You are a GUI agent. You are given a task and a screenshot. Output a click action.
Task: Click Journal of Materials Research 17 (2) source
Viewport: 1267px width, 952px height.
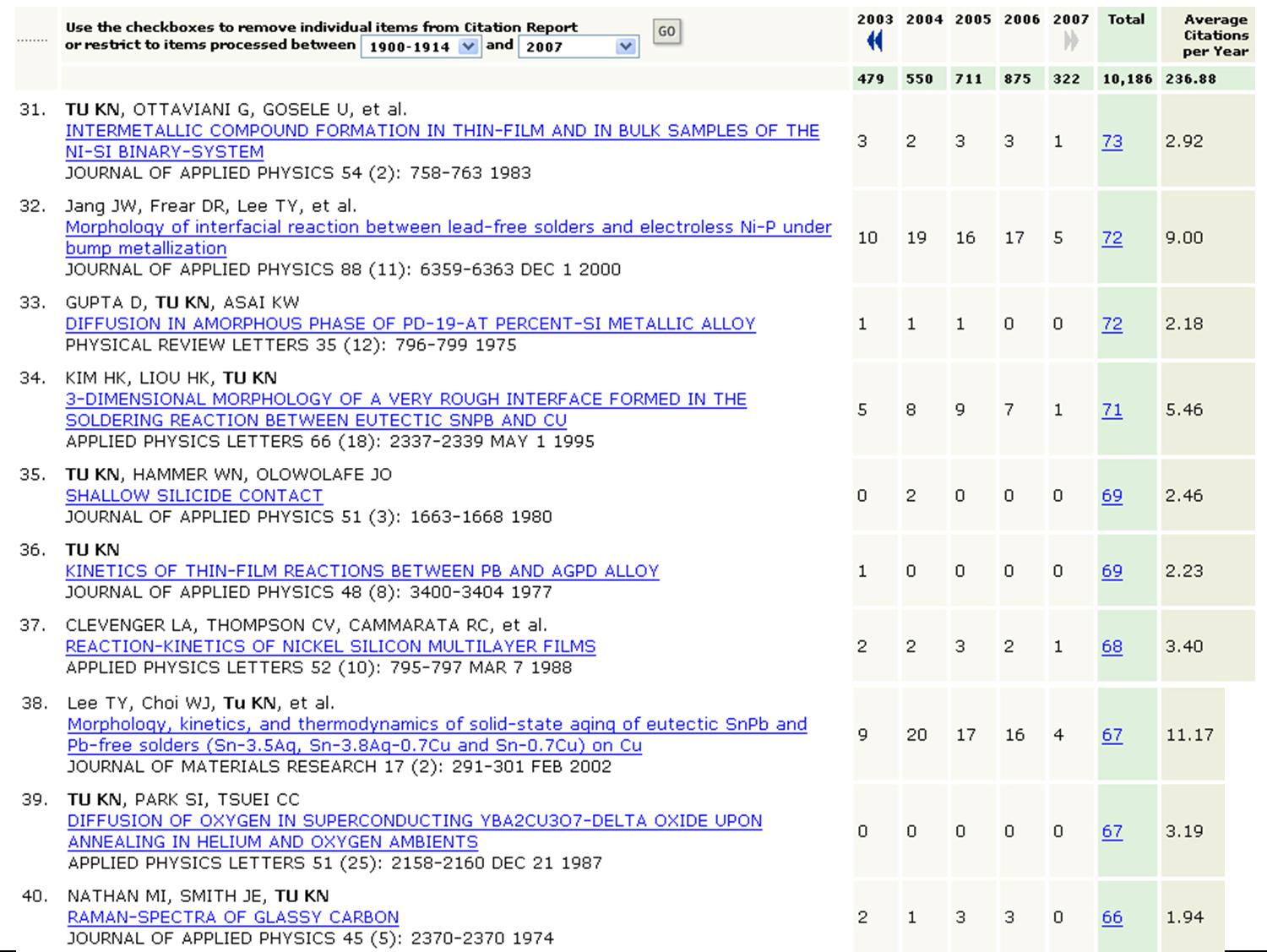(340, 767)
